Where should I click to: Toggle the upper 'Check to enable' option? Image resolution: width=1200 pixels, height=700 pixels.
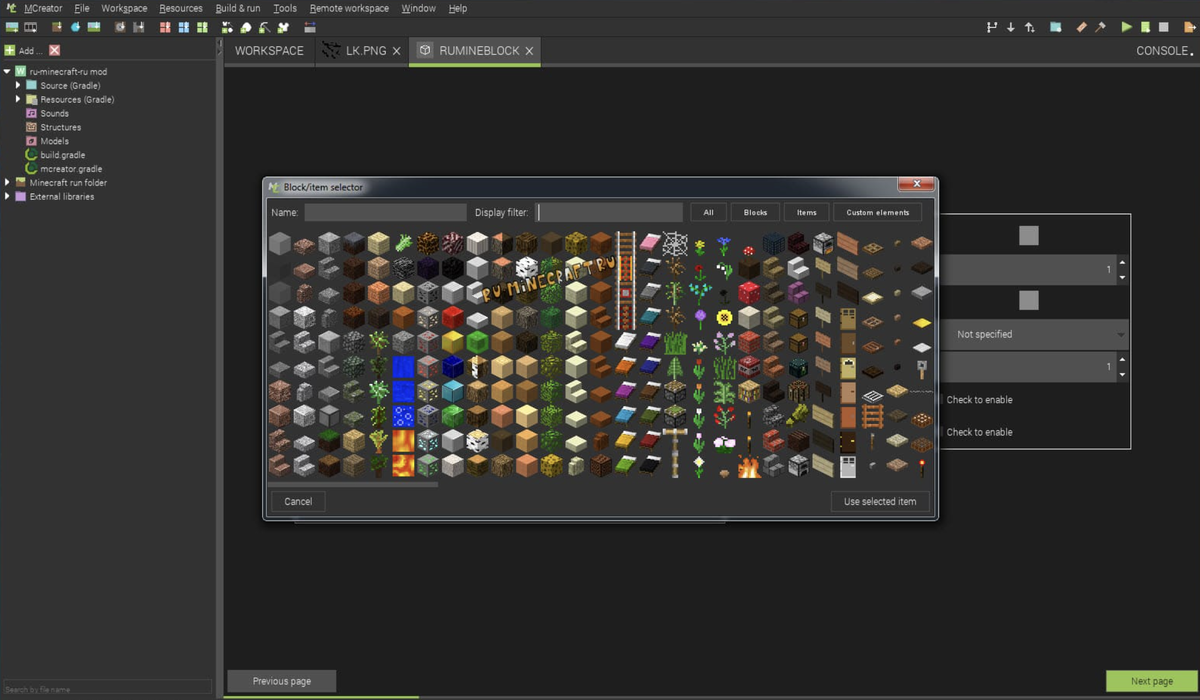click(979, 400)
